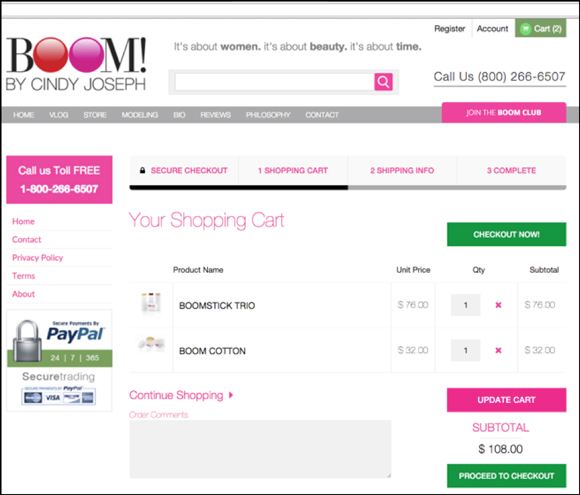Open the green Cart (2) button
The image size is (580, 495).
540,28
